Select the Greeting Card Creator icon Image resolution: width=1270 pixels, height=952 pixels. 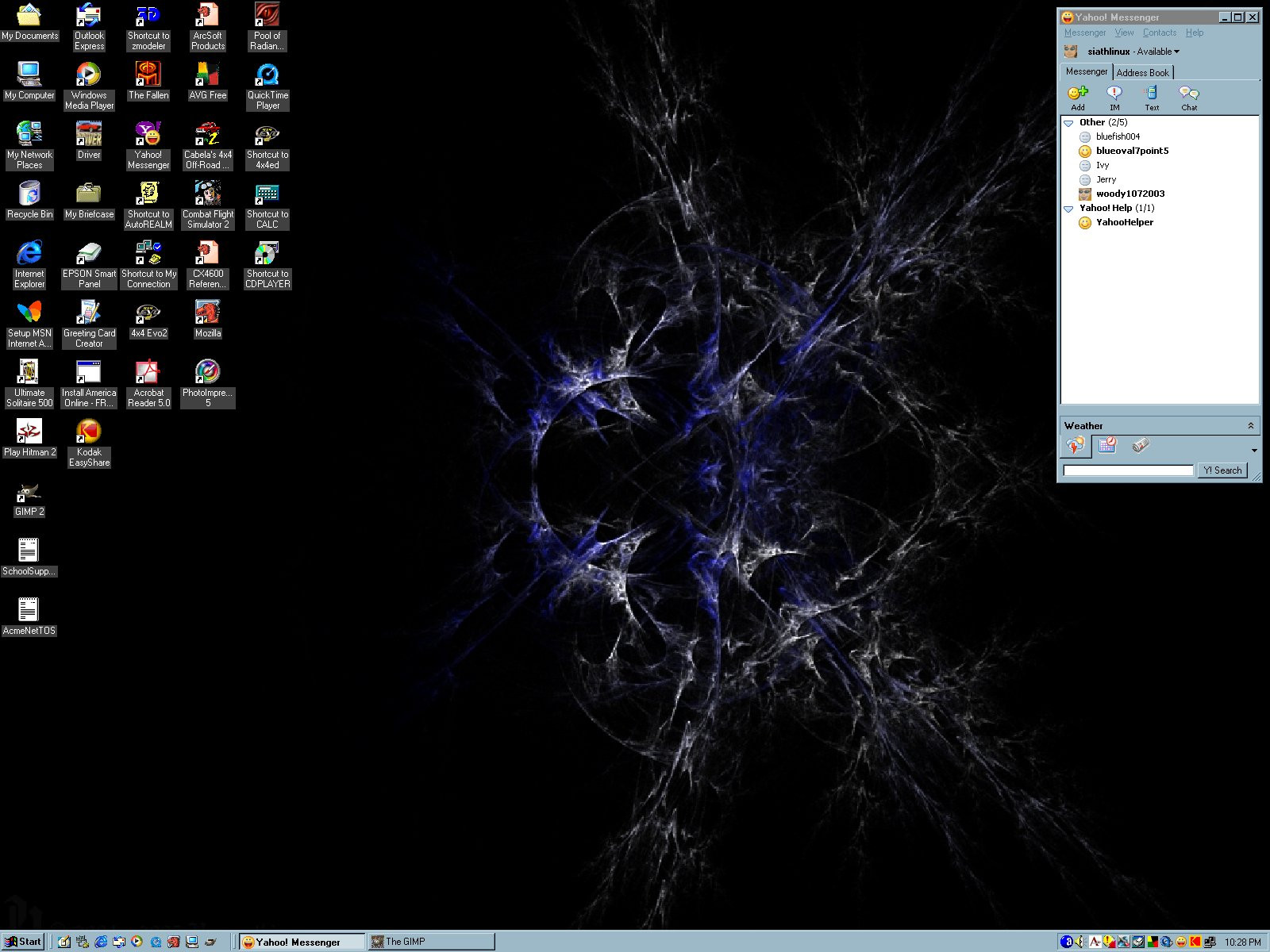click(89, 324)
